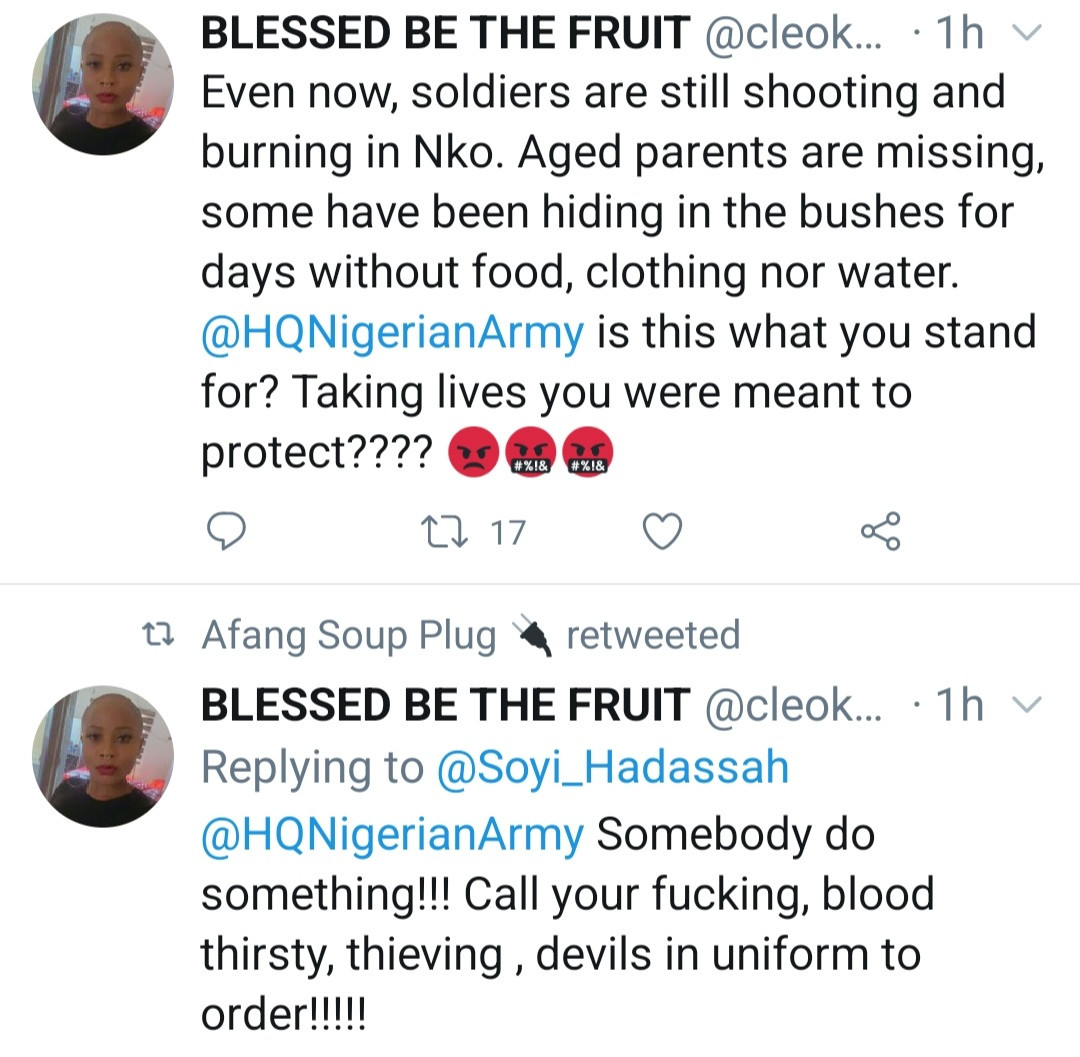Screen dimensions: 1080x1057
Task: Open the retweet count of 17
Action: [x=507, y=533]
